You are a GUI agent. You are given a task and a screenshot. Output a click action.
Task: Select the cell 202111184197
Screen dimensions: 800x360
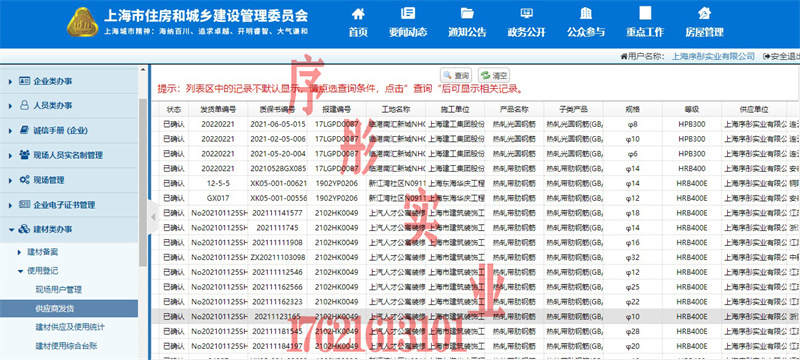click(x=278, y=346)
